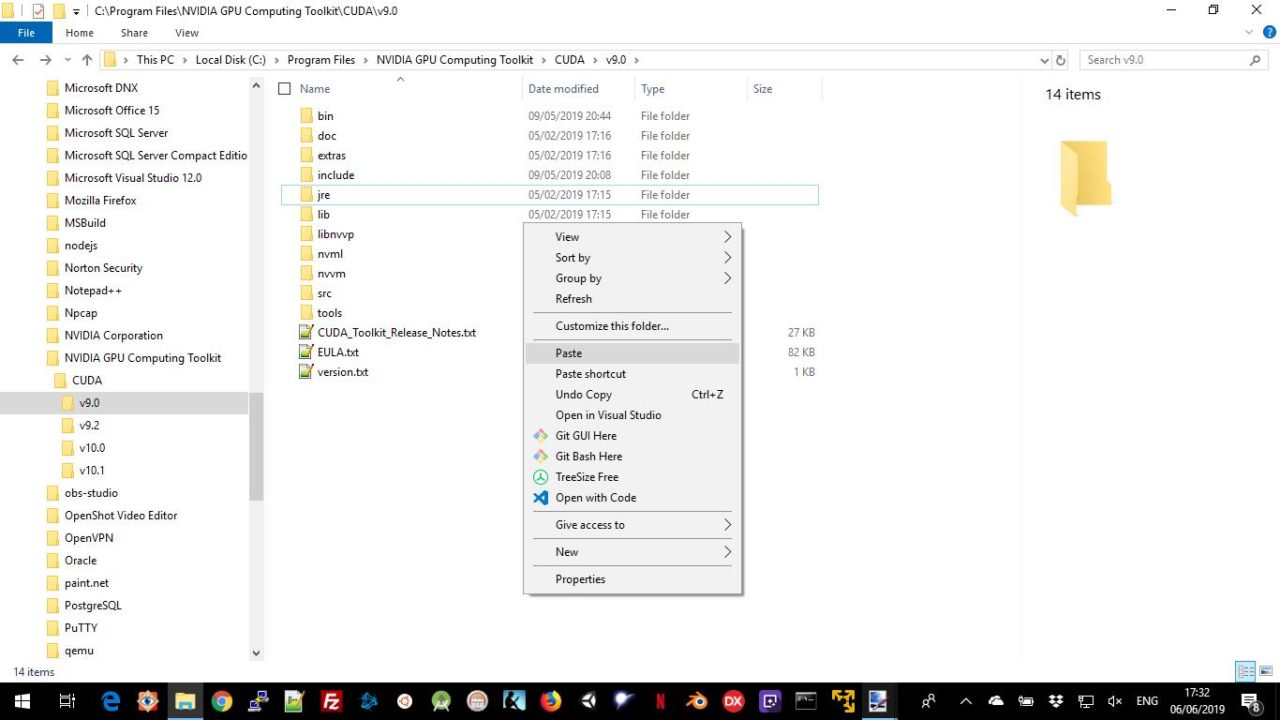Select the bin folder icon
Screen dimensions: 1280x720
307,116
